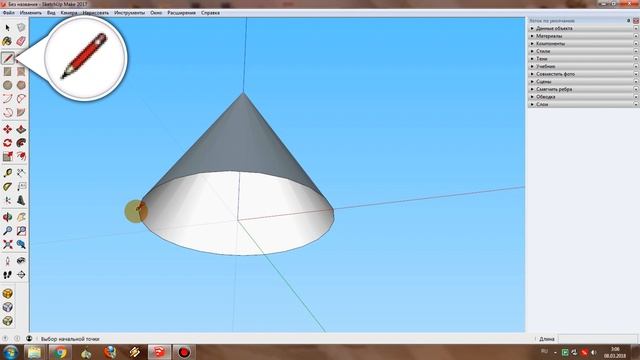Select the Dimensions tool
This screenshot has height=360, width=640.
tap(21, 173)
